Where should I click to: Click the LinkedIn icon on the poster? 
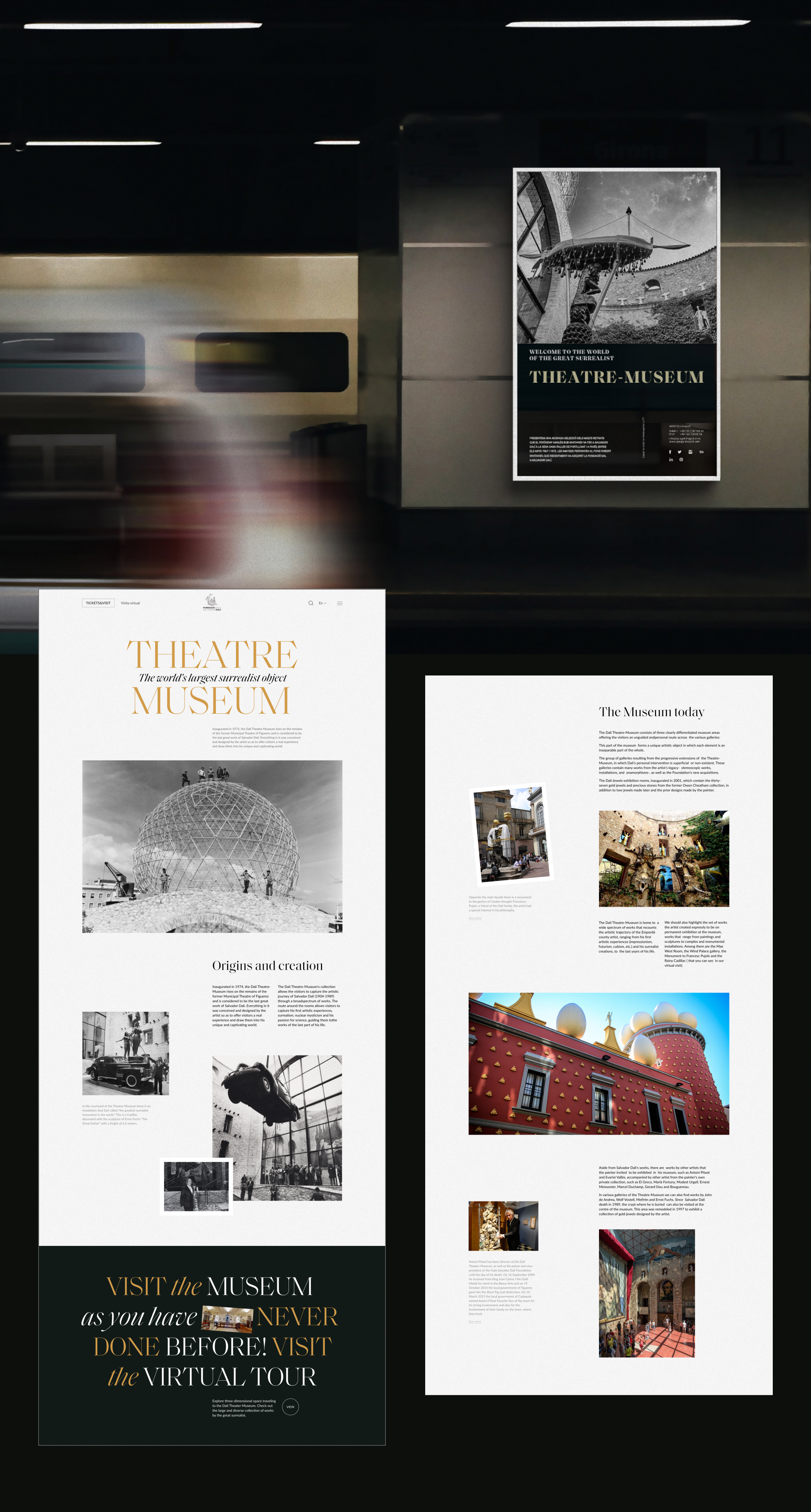[671, 460]
